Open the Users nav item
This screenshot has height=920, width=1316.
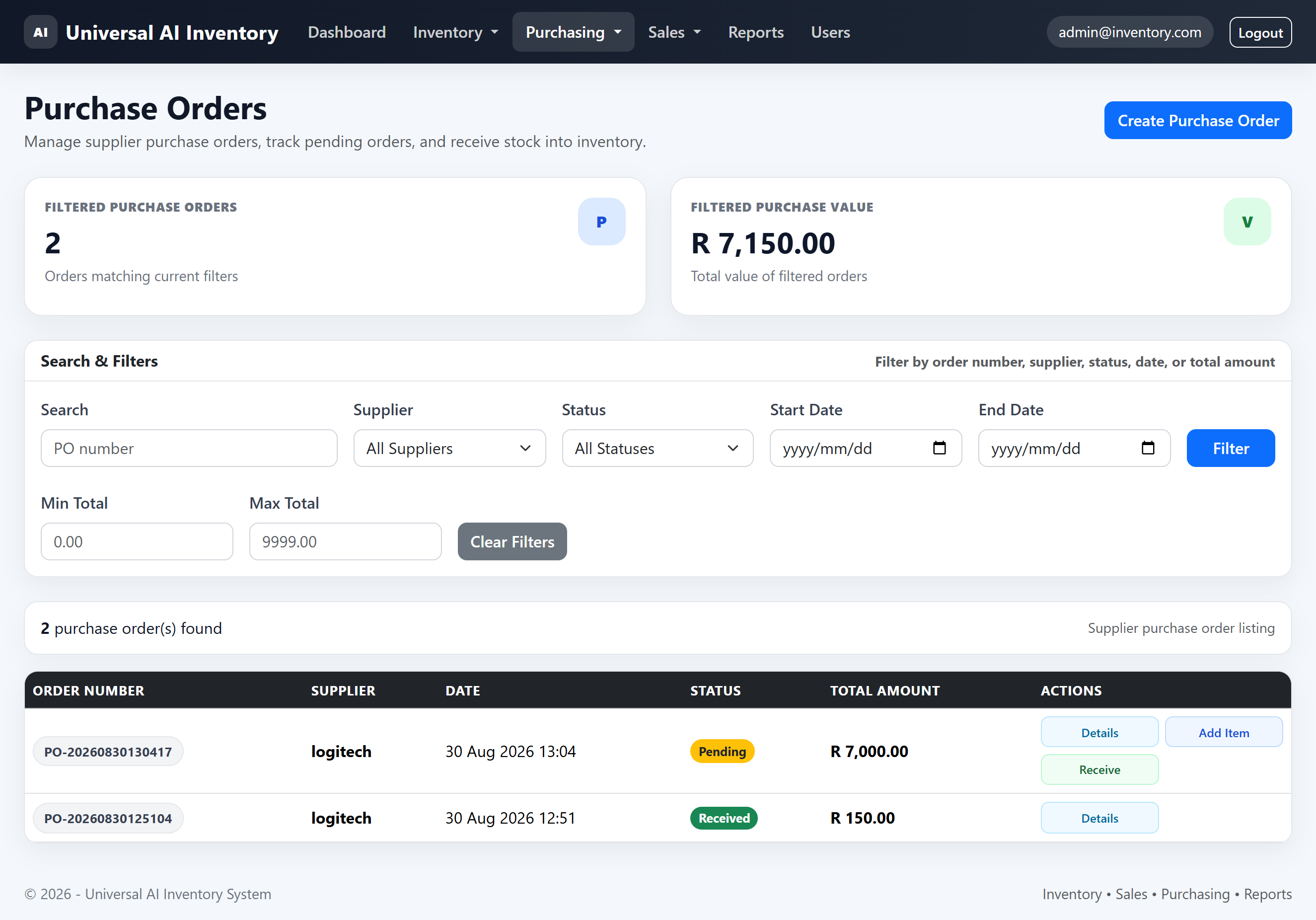(830, 32)
